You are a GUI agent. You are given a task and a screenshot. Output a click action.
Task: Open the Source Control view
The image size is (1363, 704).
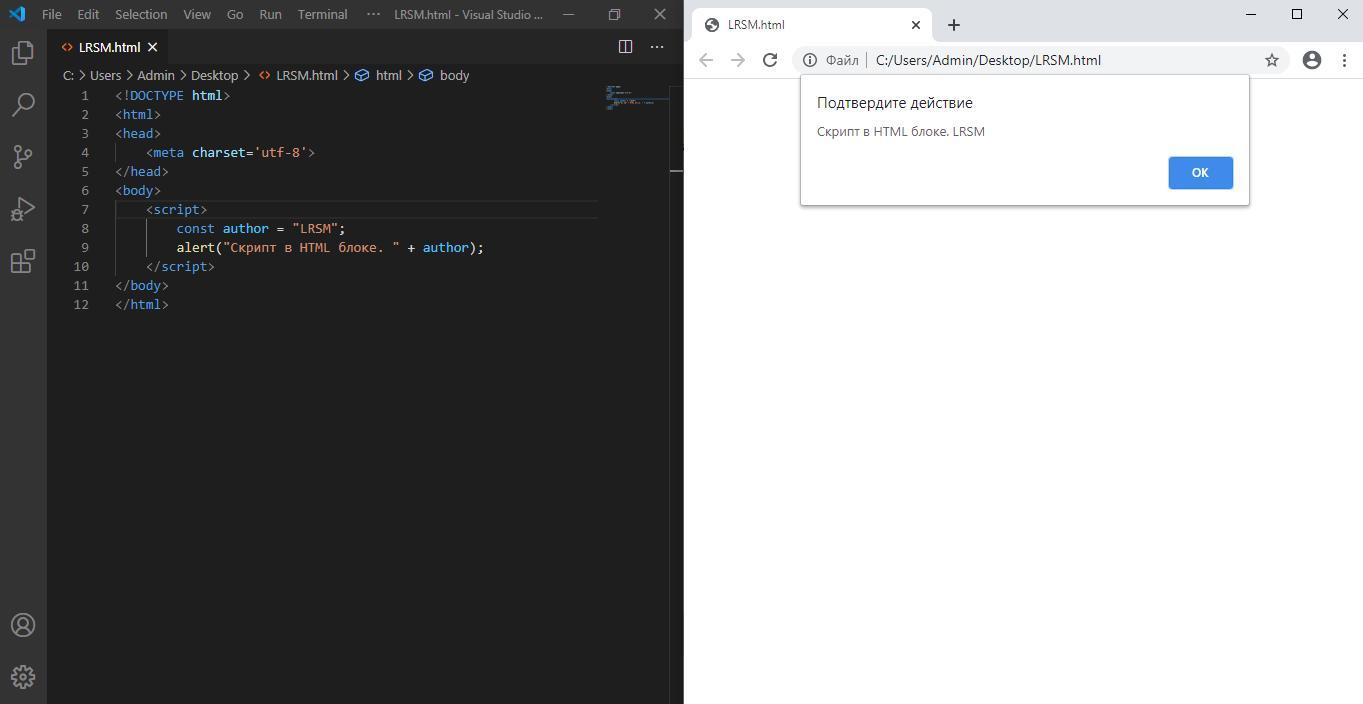(x=23, y=157)
